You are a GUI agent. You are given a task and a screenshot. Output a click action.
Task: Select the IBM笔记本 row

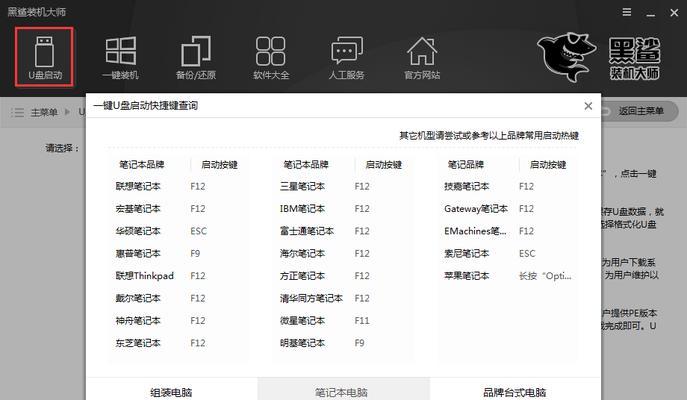pos(341,209)
